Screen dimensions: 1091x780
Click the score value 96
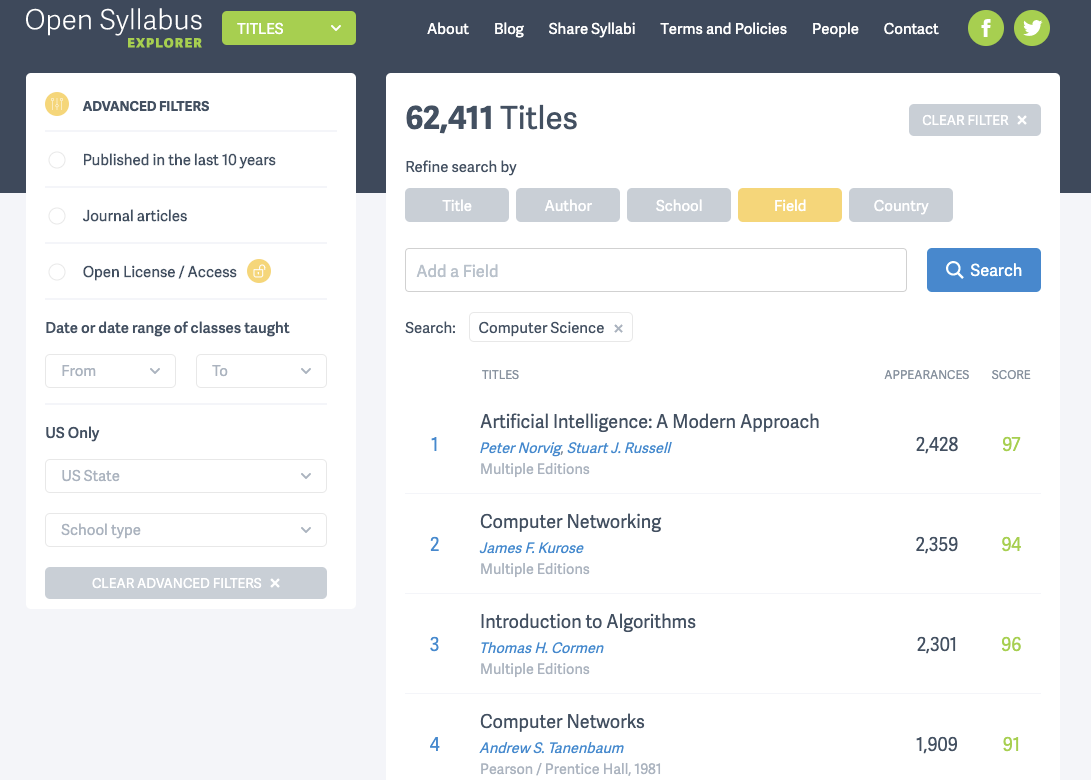(x=1011, y=644)
